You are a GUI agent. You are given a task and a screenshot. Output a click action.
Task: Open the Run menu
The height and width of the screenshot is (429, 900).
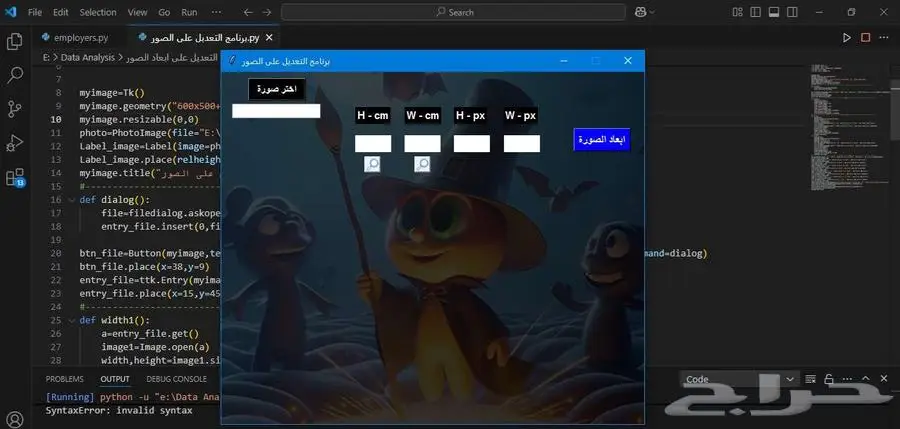pyautogui.click(x=189, y=12)
